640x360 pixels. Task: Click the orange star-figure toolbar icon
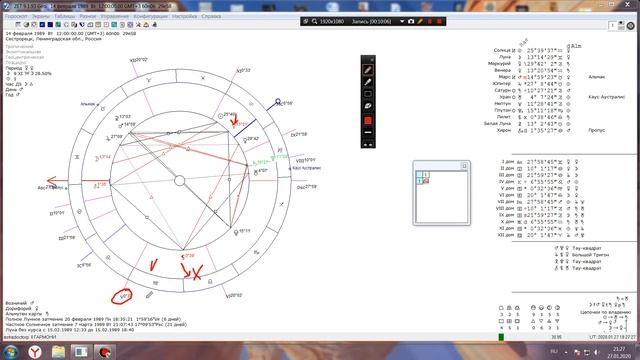[138, 24]
